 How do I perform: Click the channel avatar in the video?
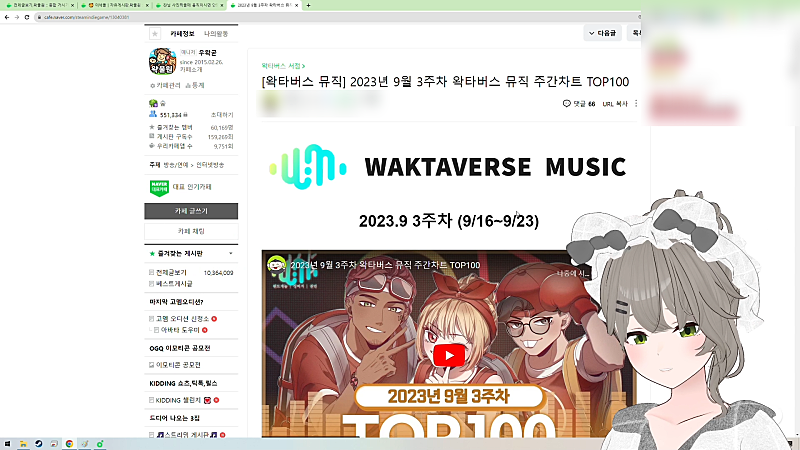[277, 265]
